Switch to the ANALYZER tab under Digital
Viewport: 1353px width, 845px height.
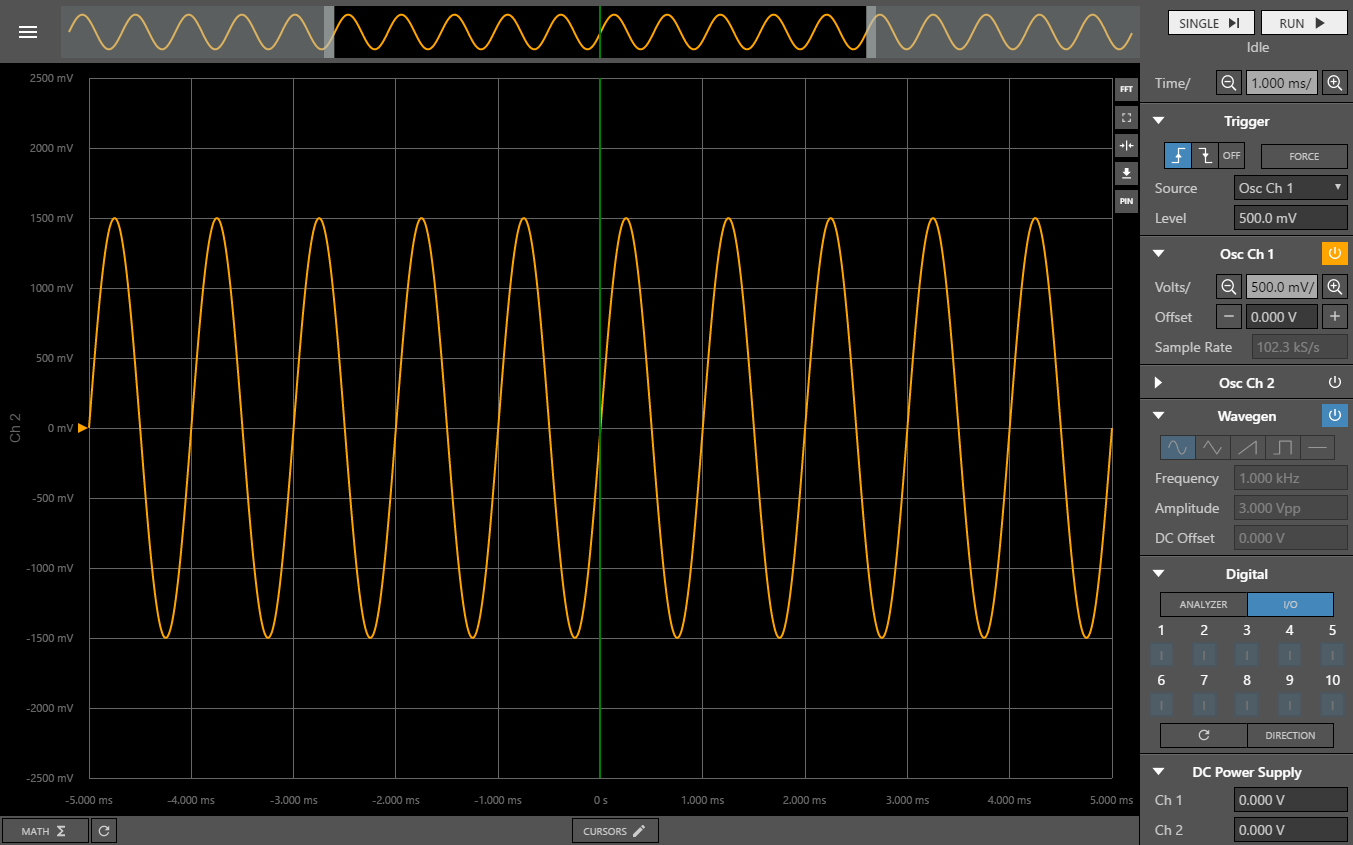pyautogui.click(x=1203, y=604)
